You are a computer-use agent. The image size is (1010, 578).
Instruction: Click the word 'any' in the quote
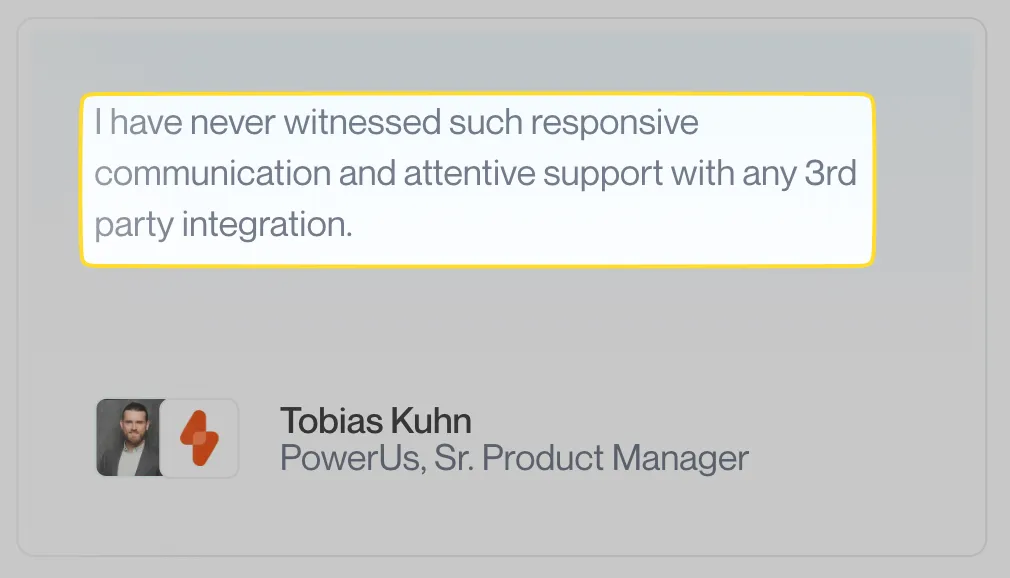(x=768, y=173)
